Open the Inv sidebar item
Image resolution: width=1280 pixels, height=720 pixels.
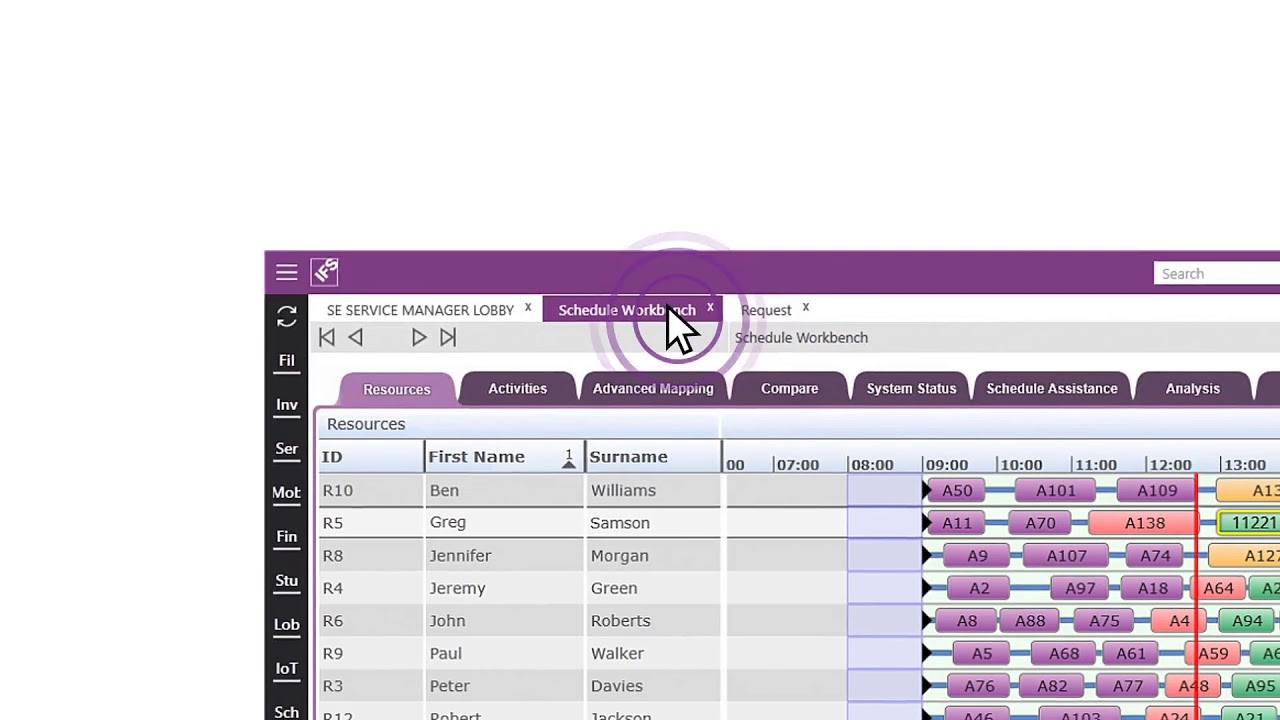(287, 404)
